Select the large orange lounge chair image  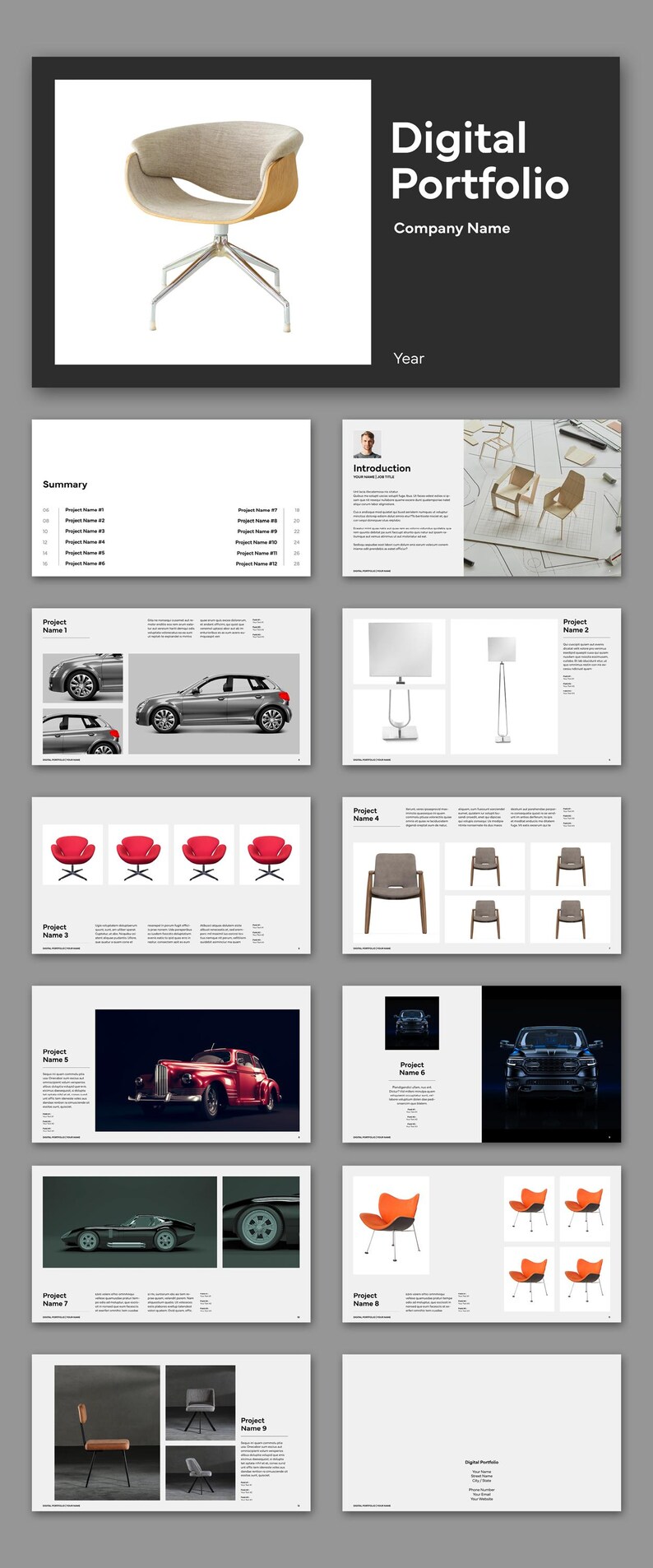point(391,1225)
